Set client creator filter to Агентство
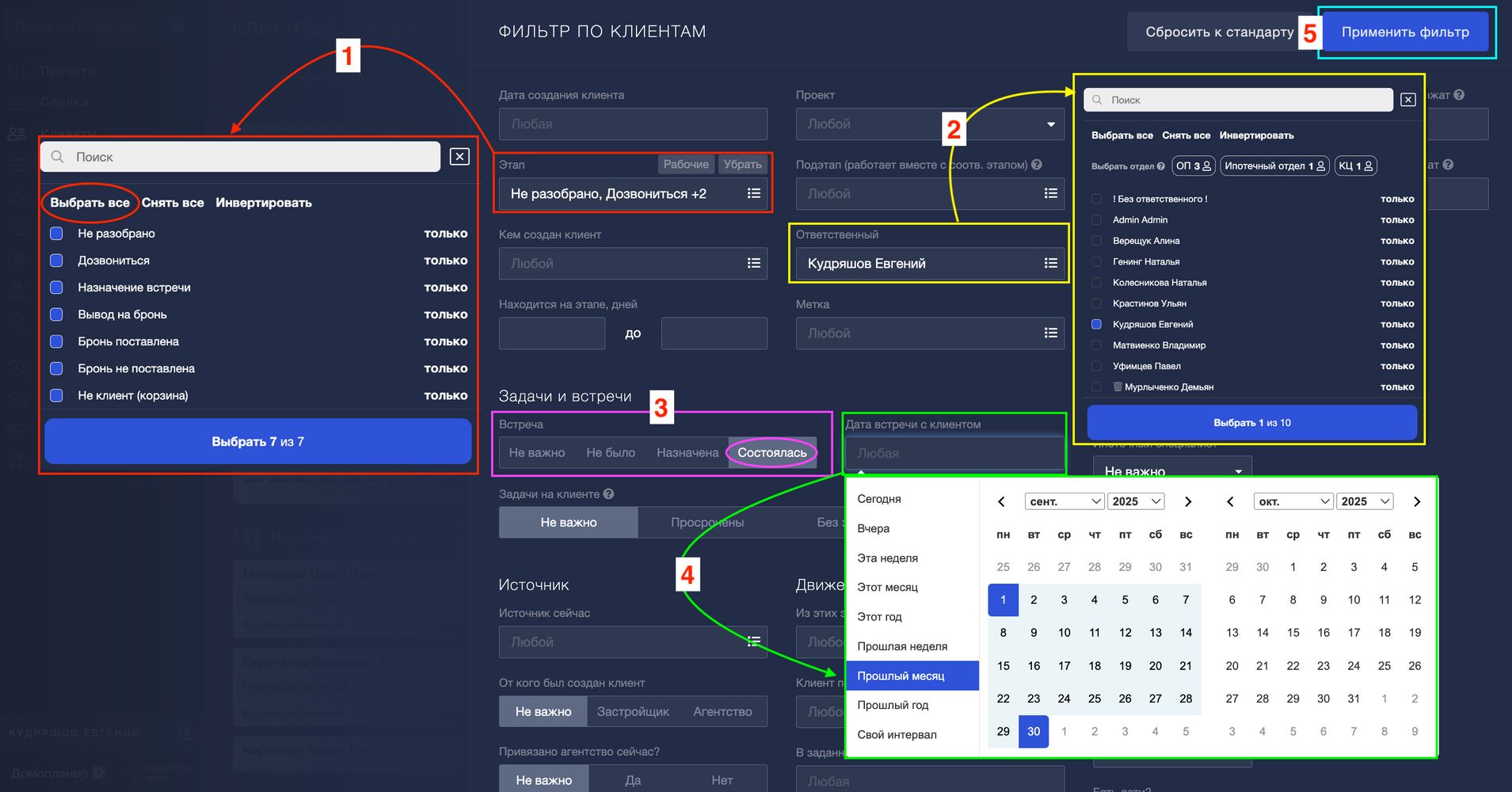 [x=722, y=711]
